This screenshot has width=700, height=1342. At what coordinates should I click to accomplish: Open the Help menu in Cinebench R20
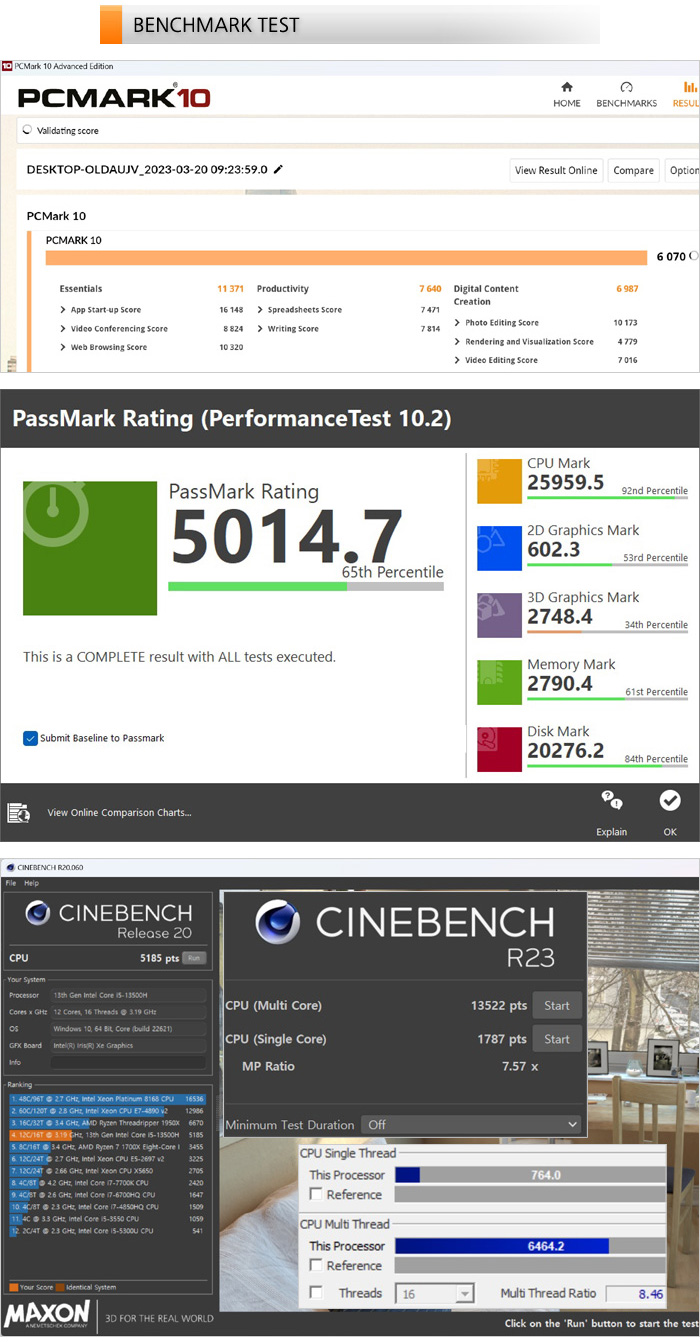[x=32, y=883]
